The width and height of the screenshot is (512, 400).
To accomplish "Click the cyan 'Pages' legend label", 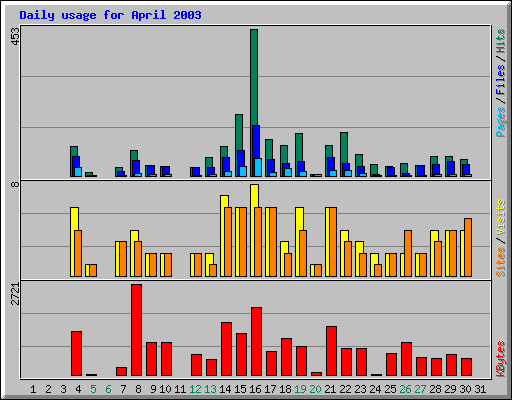I will coord(500,122).
